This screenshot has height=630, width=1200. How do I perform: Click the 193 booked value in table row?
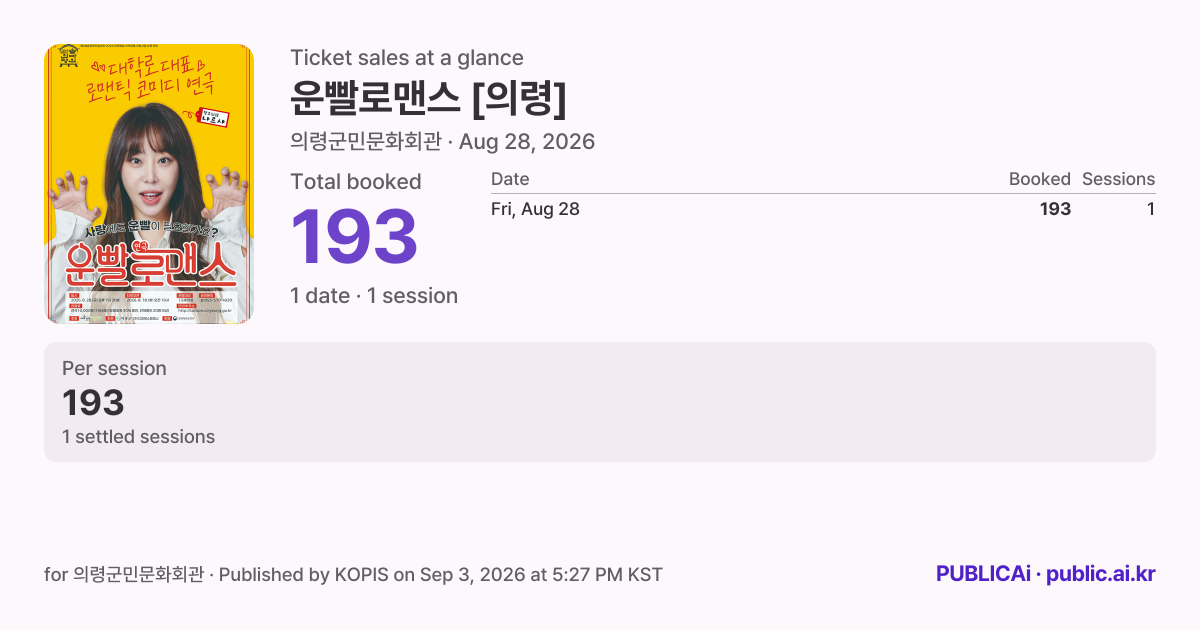click(1055, 209)
